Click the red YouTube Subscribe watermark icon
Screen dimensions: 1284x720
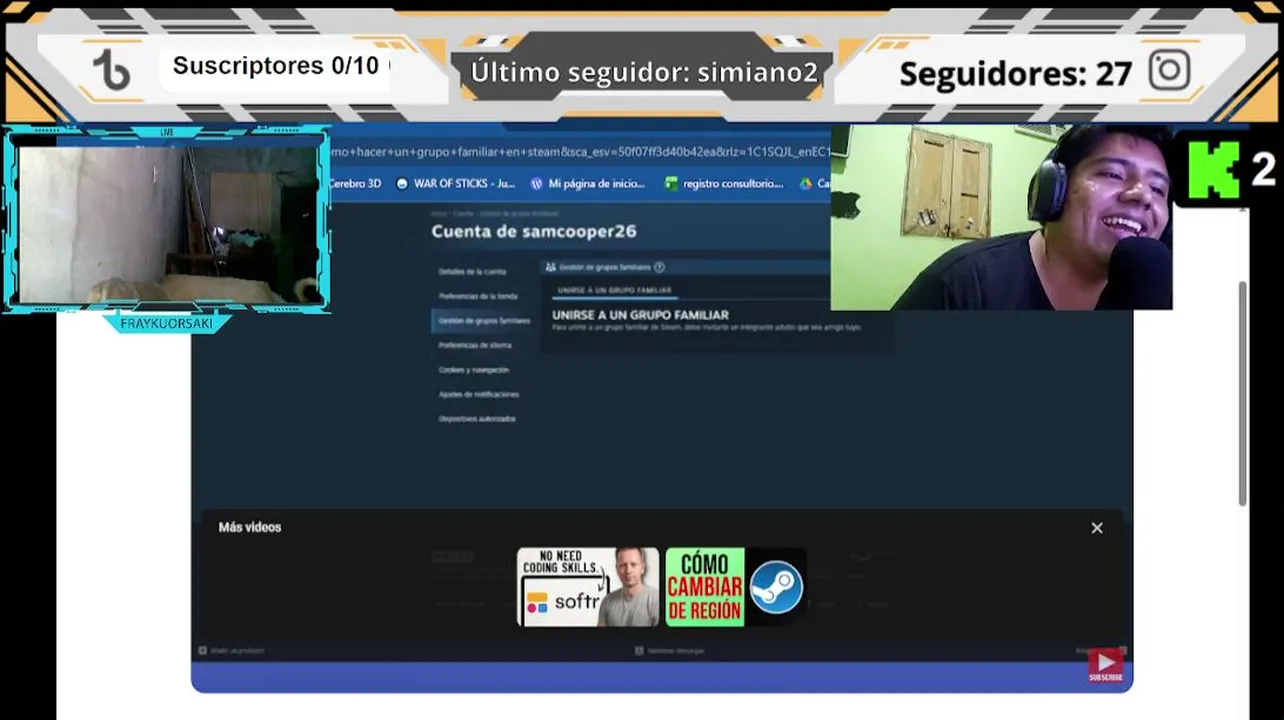(x=1105, y=665)
